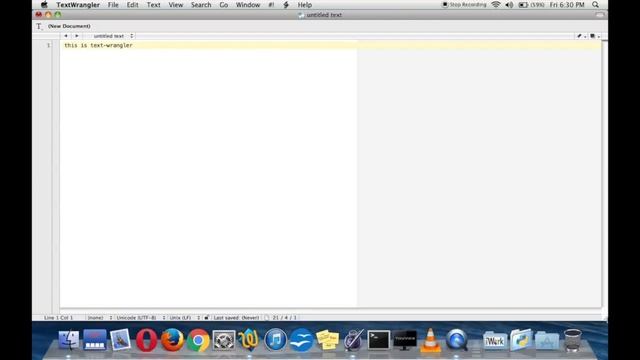640x360 pixels.
Task: Click the Fri 6:30 PM clock
Action: pyautogui.click(x=567, y=5)
